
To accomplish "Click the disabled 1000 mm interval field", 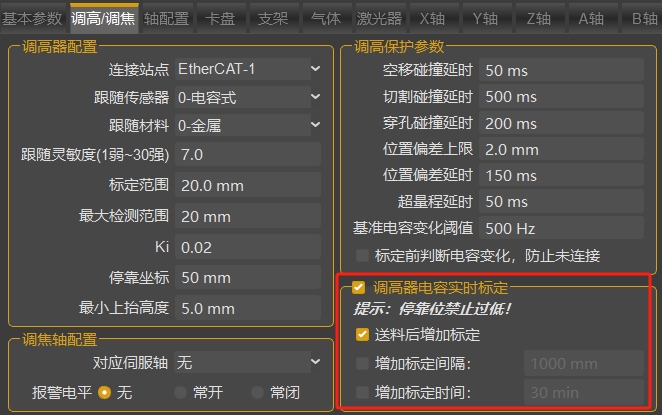I will [x=584, y=363].
